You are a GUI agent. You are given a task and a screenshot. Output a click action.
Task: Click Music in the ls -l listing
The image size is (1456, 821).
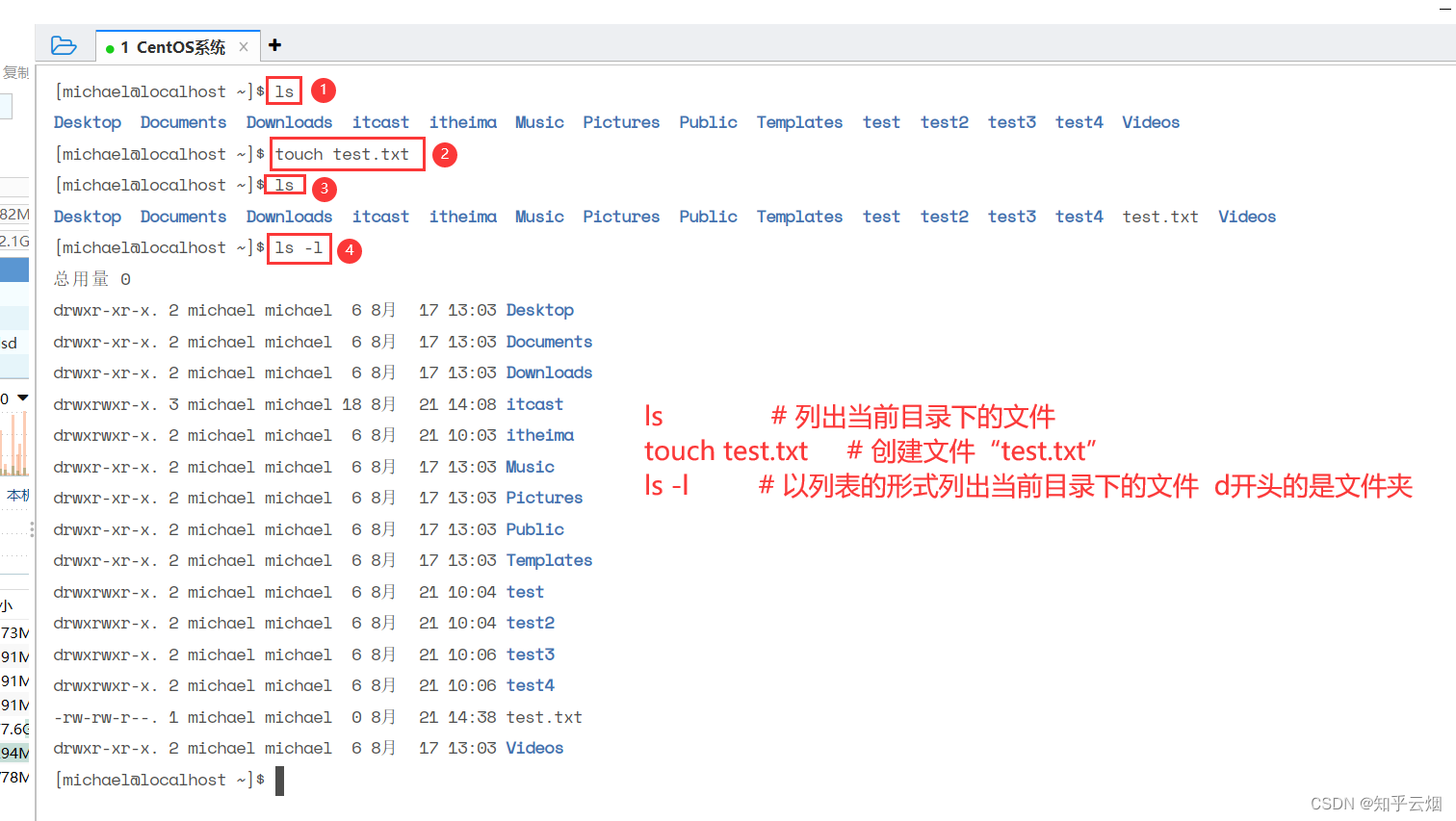531,467
